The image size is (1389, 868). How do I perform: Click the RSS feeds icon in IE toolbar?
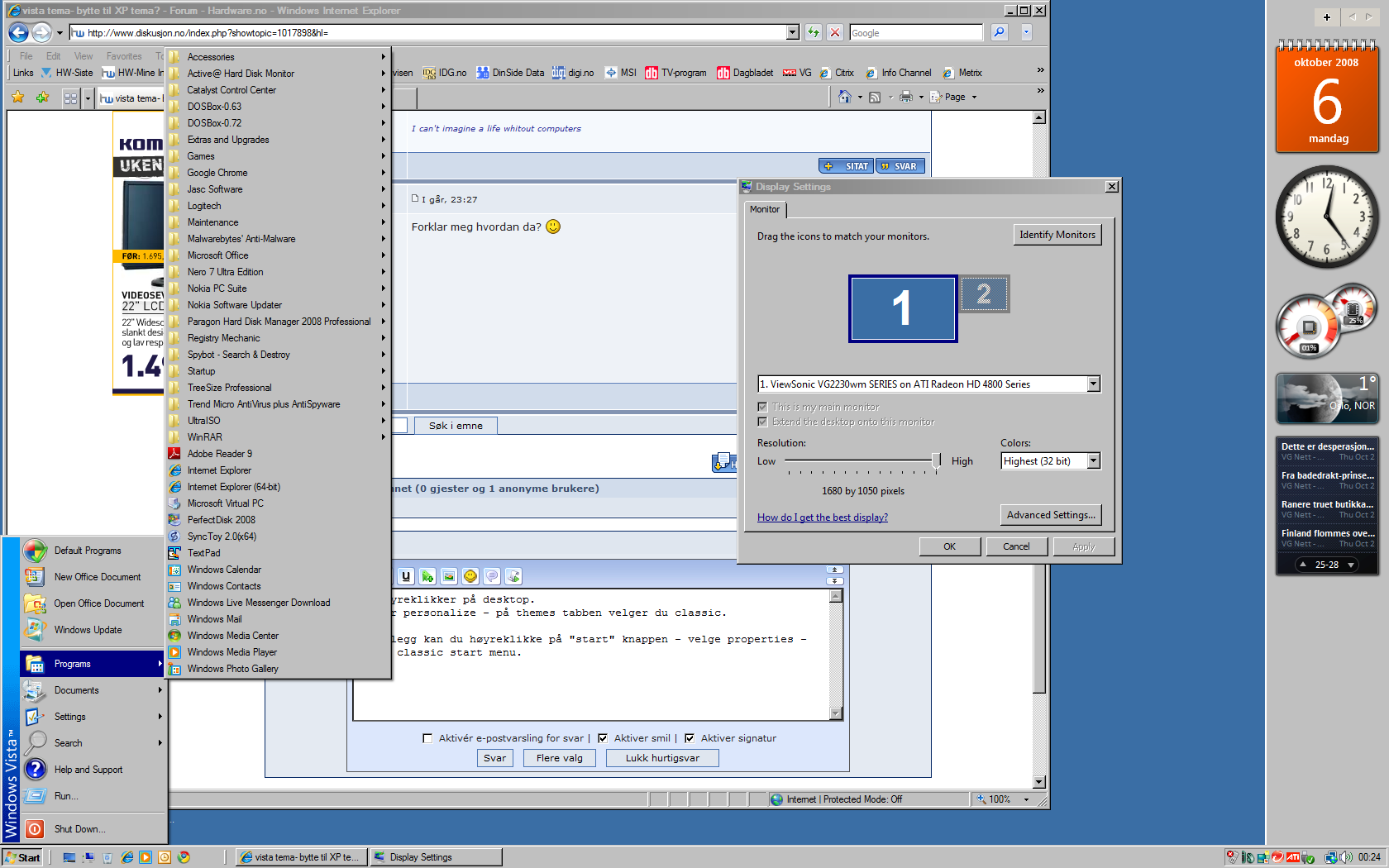point(875,97)
